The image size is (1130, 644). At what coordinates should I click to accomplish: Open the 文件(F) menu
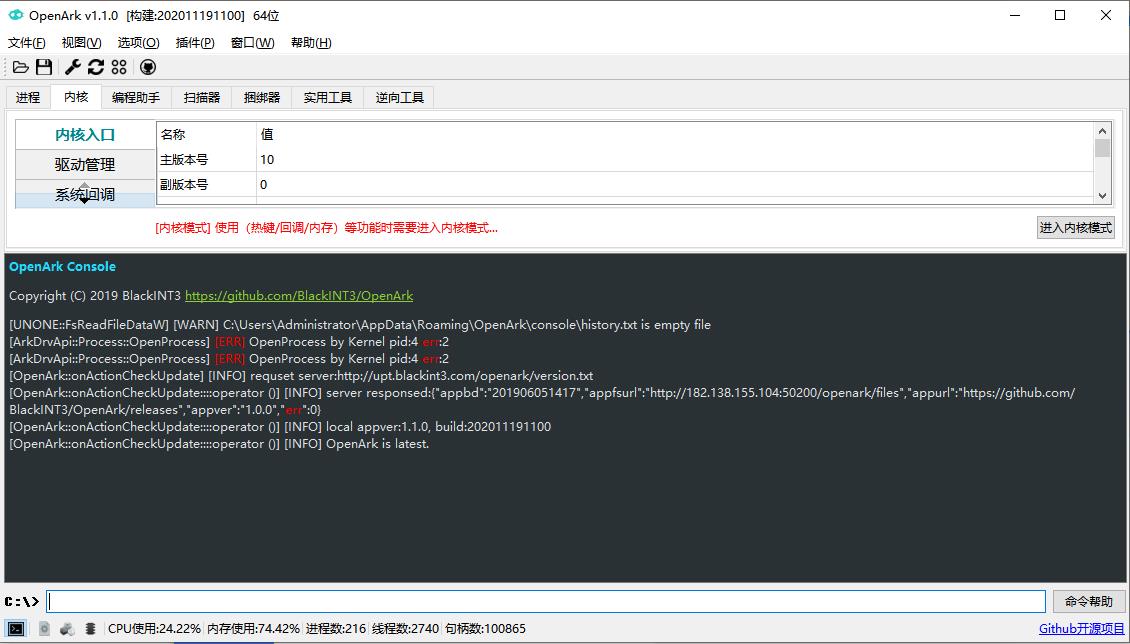[x=27, y=43]
